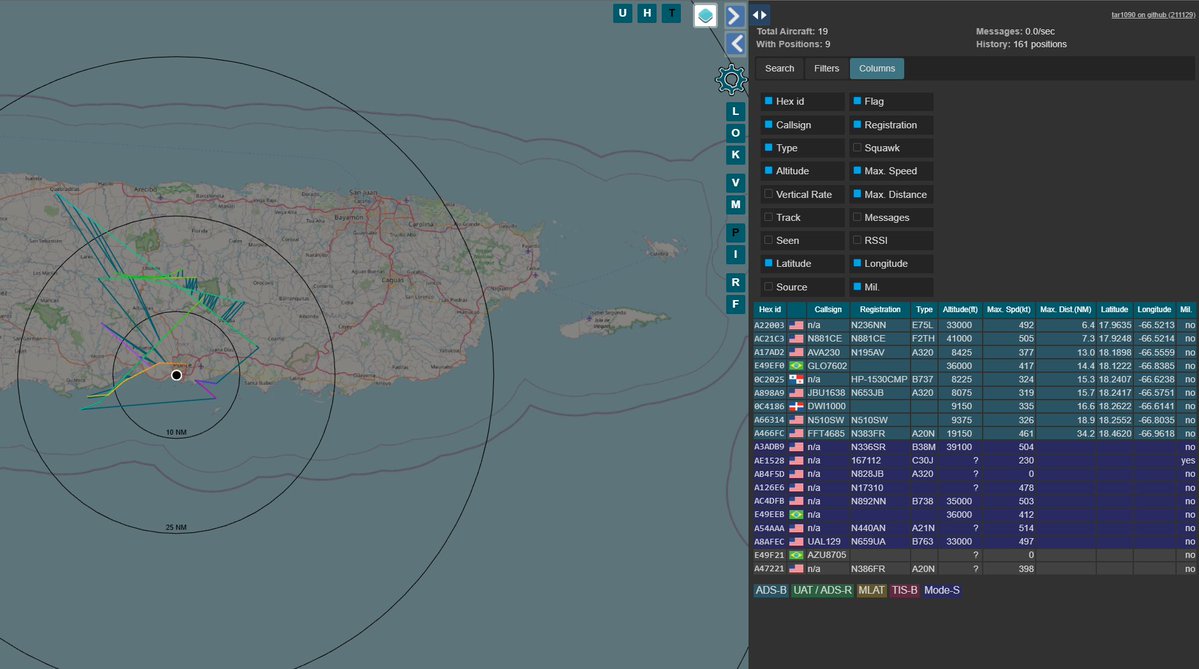Select aircraft row FFT4685
This screenshot has height=669, width=1199.
click(975, 434)
